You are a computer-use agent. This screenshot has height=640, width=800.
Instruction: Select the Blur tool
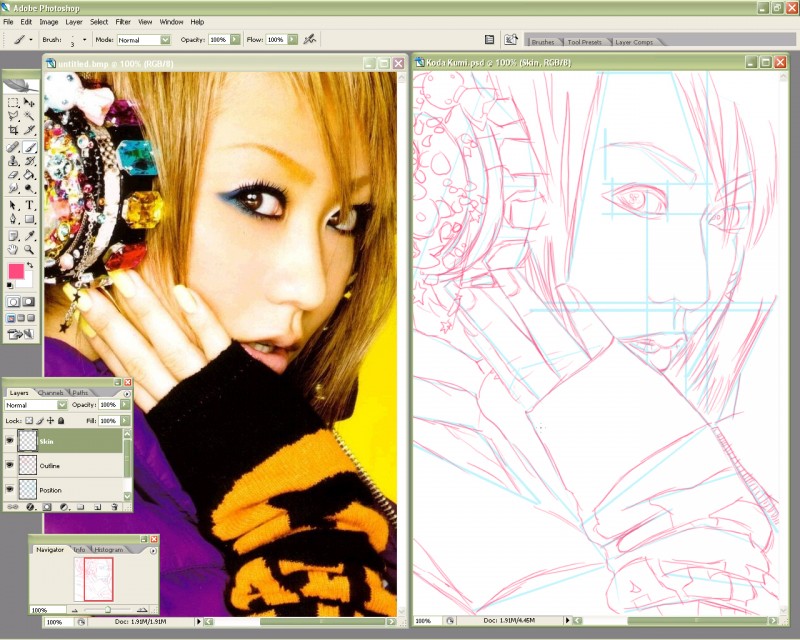(x=13, y=188)
